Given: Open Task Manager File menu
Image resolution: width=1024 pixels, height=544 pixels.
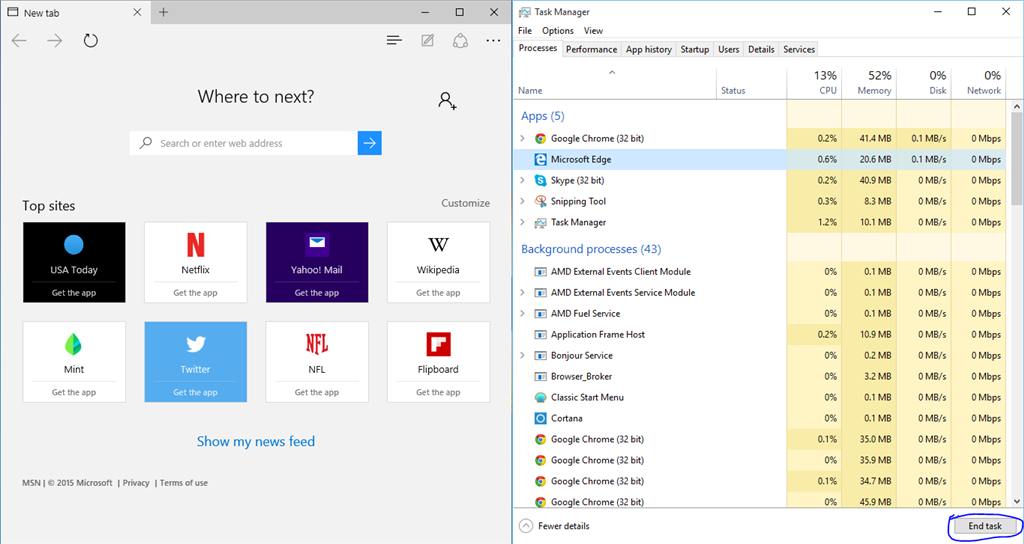Looking at the screenshot, I should (x=525, y=31).
